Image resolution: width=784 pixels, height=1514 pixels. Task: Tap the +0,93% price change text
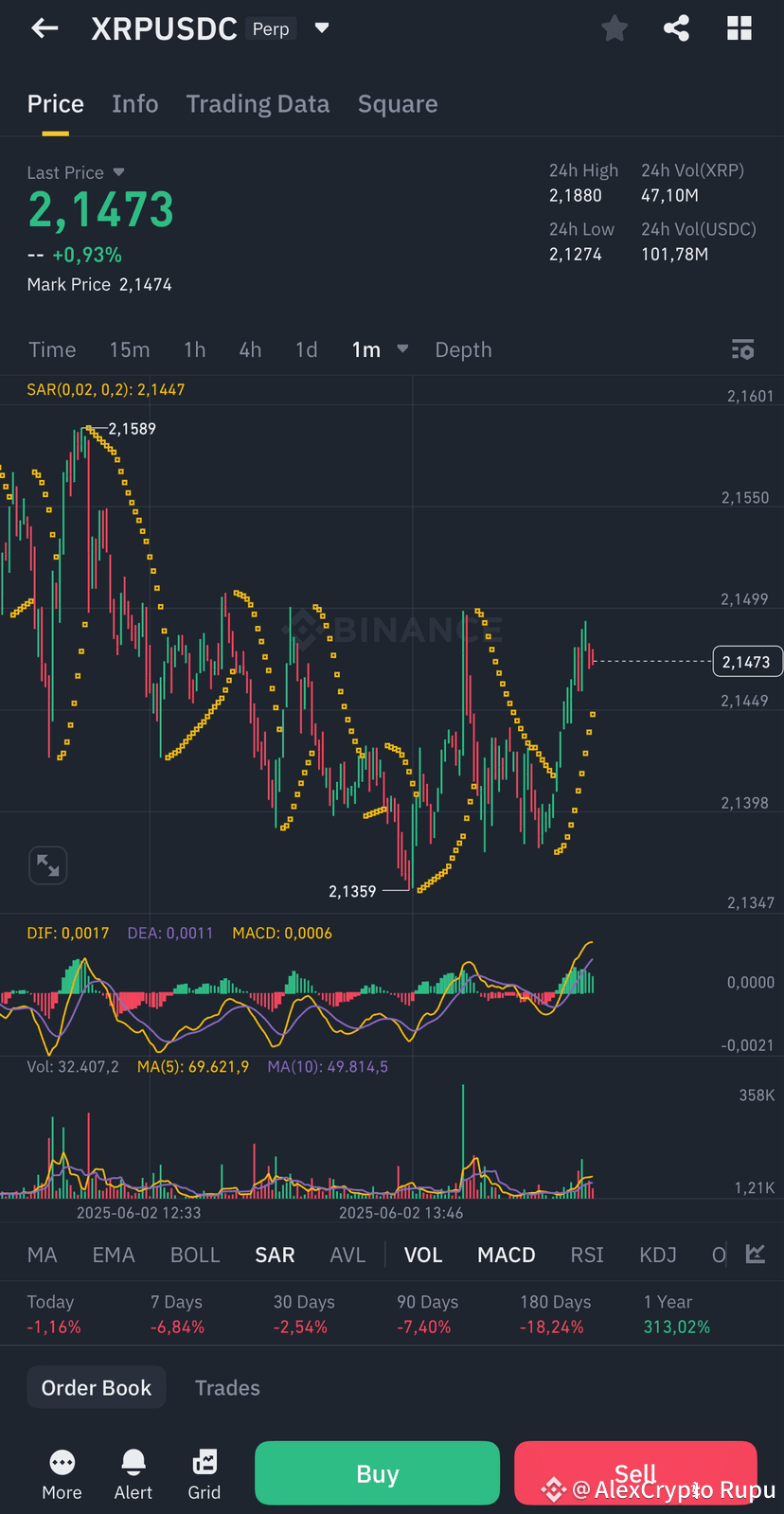[87, 255]
